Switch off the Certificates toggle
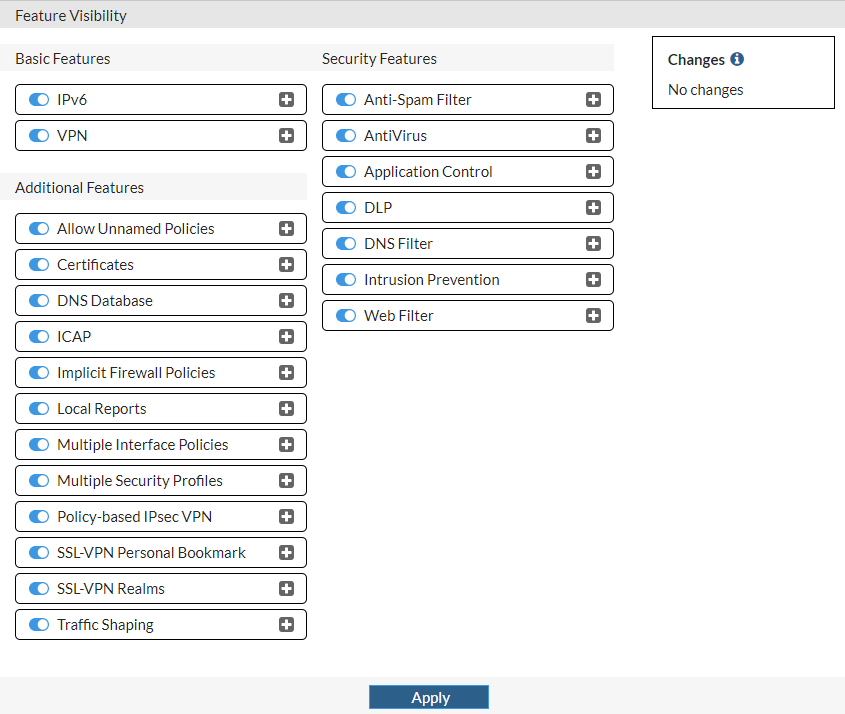This screenshot has height=714, width=845. point(39,265)
